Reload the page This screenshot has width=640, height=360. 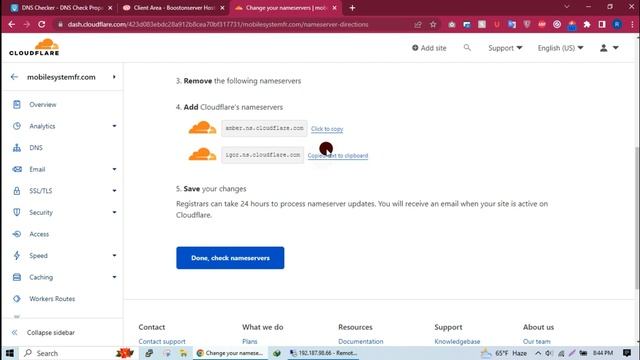(42, 24)
